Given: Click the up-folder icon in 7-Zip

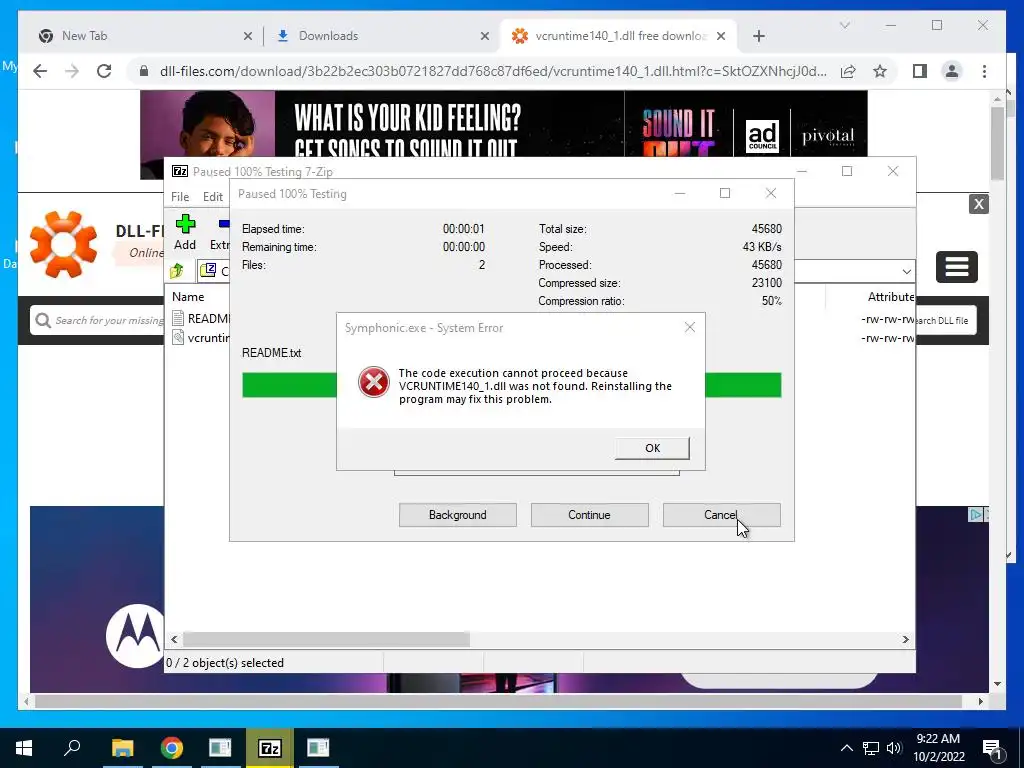Looking at the screenshot, I should pos(177,270).
